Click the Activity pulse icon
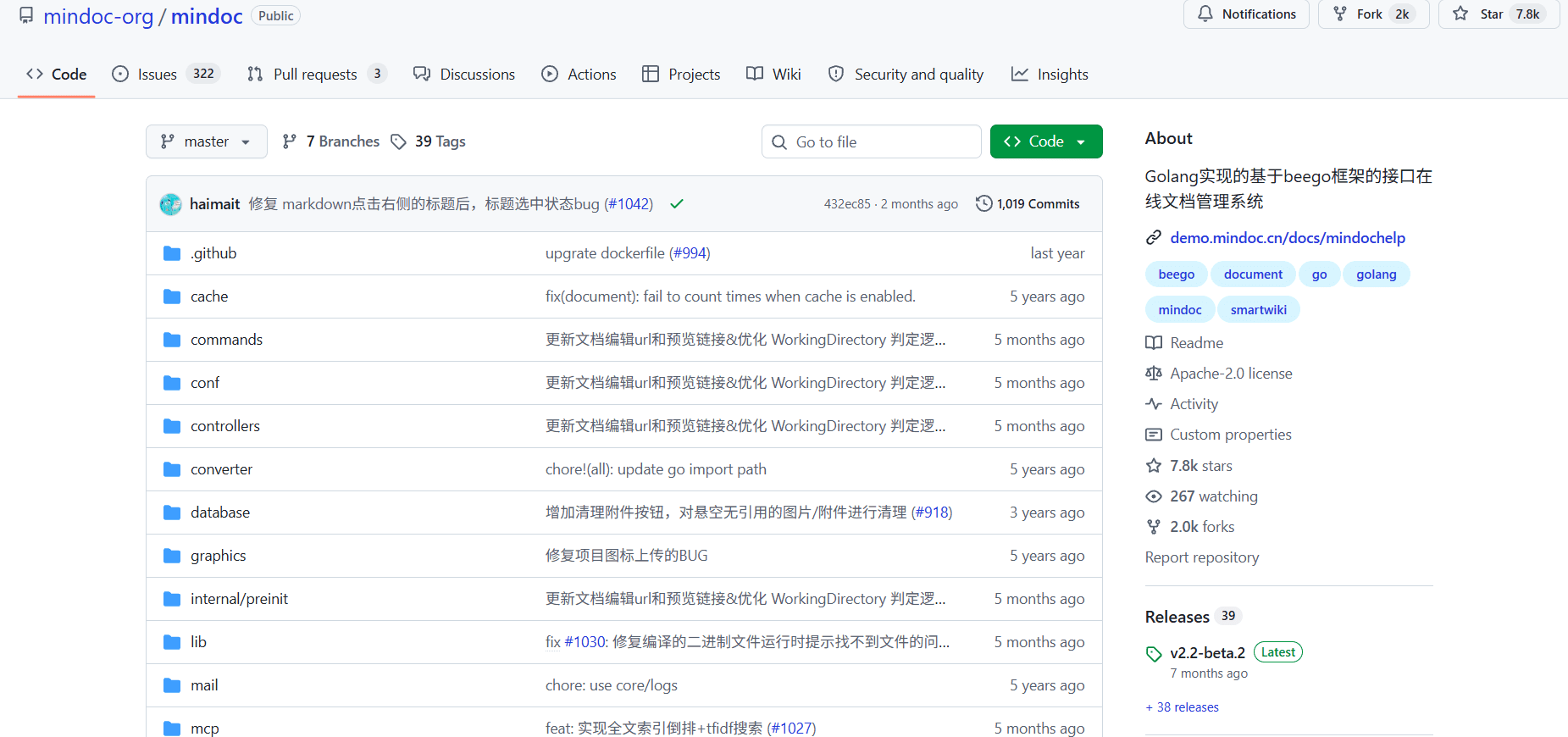The image size is (1568, 737). [1154, 404]
